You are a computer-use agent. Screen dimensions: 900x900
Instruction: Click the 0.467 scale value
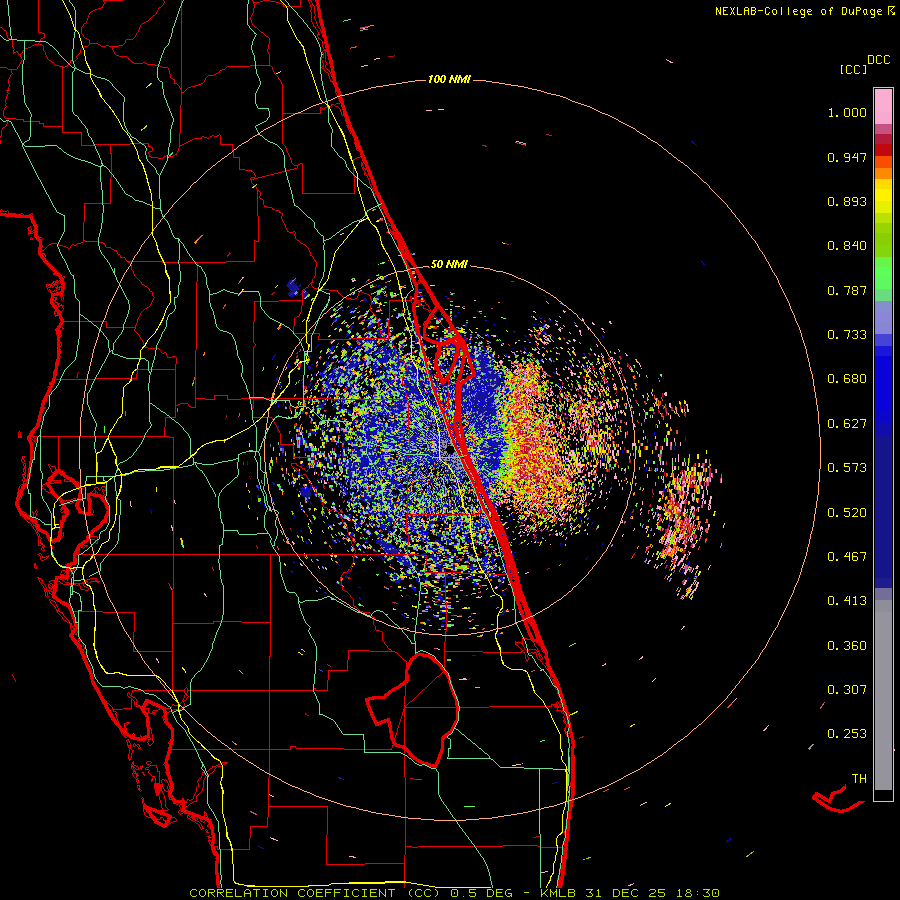coord(847,557)
